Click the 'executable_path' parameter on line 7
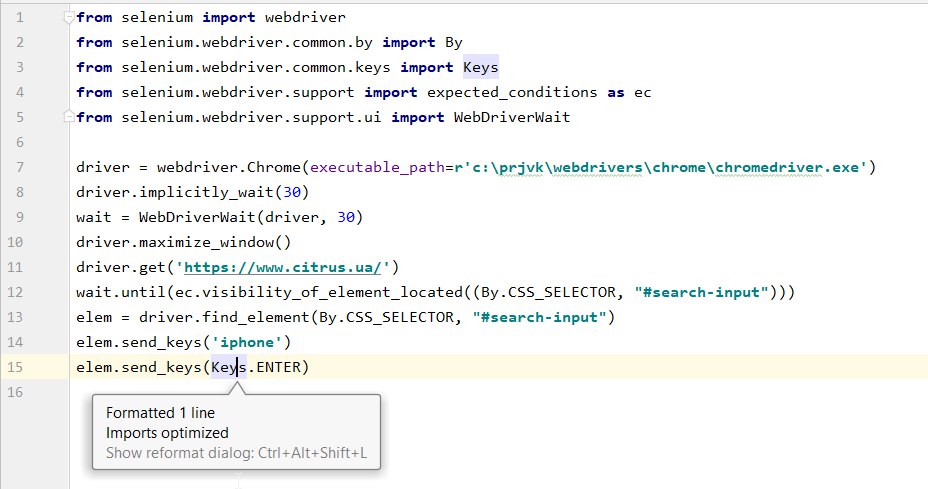The width and height of the screenshot is (928, 489). click(x=377, y=168)
